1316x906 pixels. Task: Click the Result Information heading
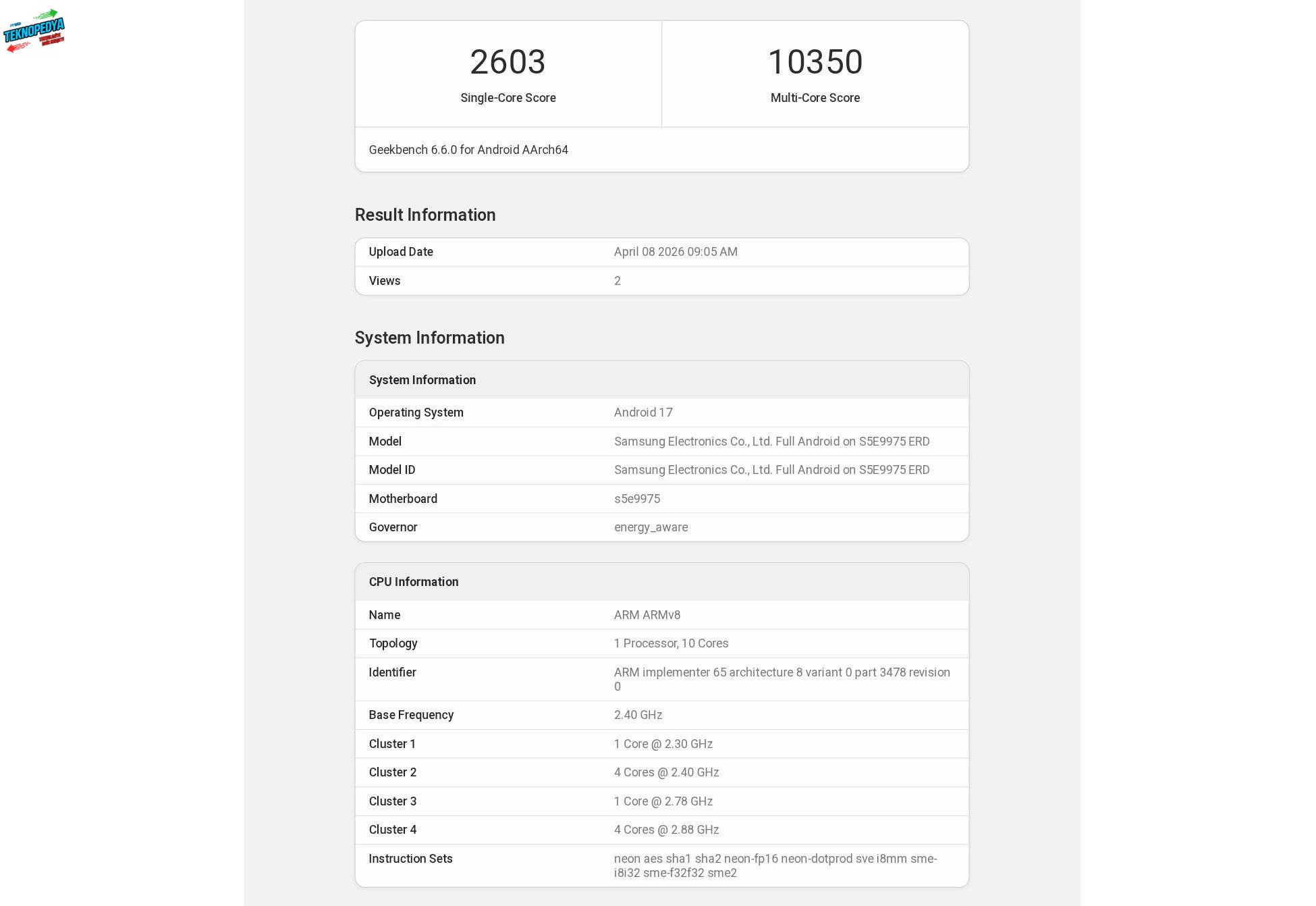[x=425, y=215]
